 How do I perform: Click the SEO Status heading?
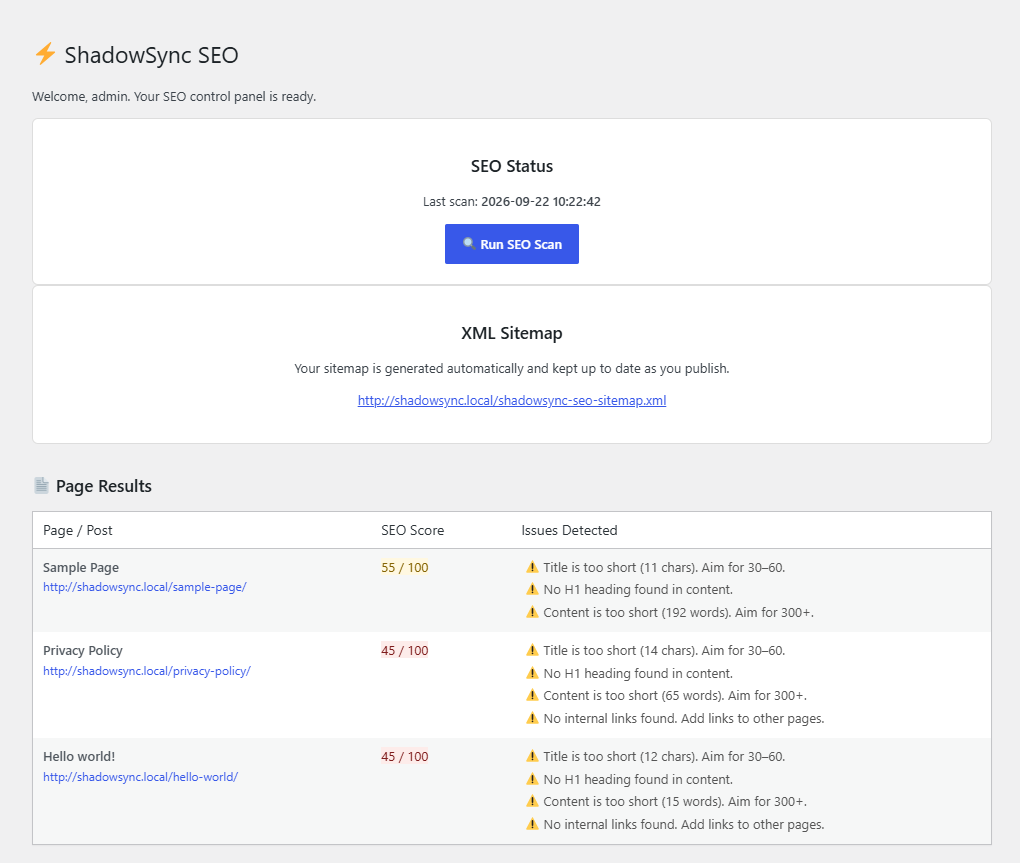pos(512,166)
